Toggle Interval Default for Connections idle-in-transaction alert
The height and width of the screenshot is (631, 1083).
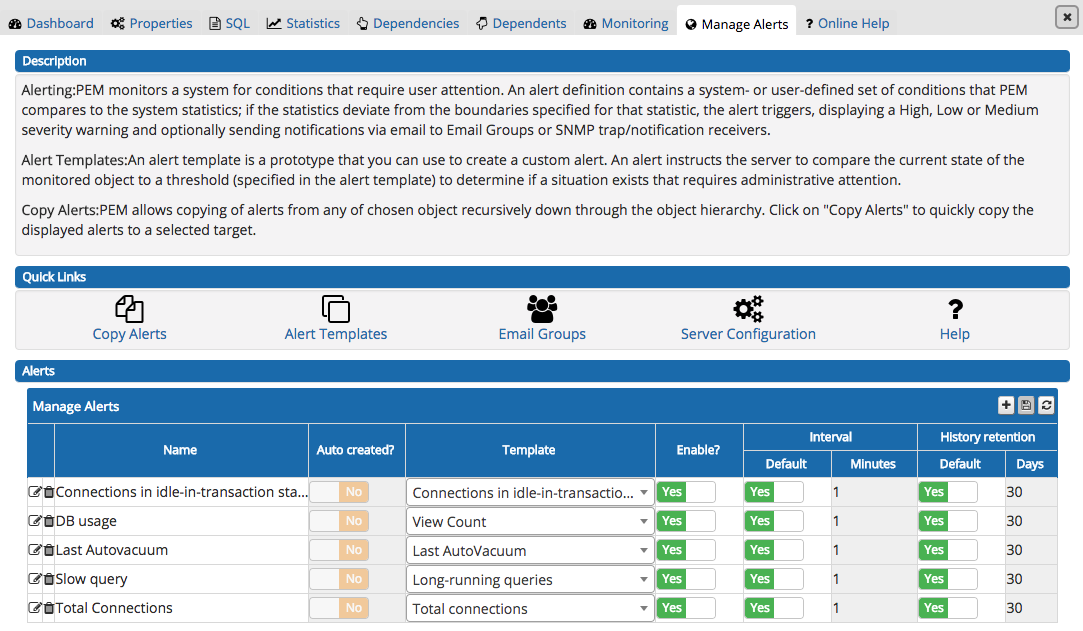(x=774, y=492)
